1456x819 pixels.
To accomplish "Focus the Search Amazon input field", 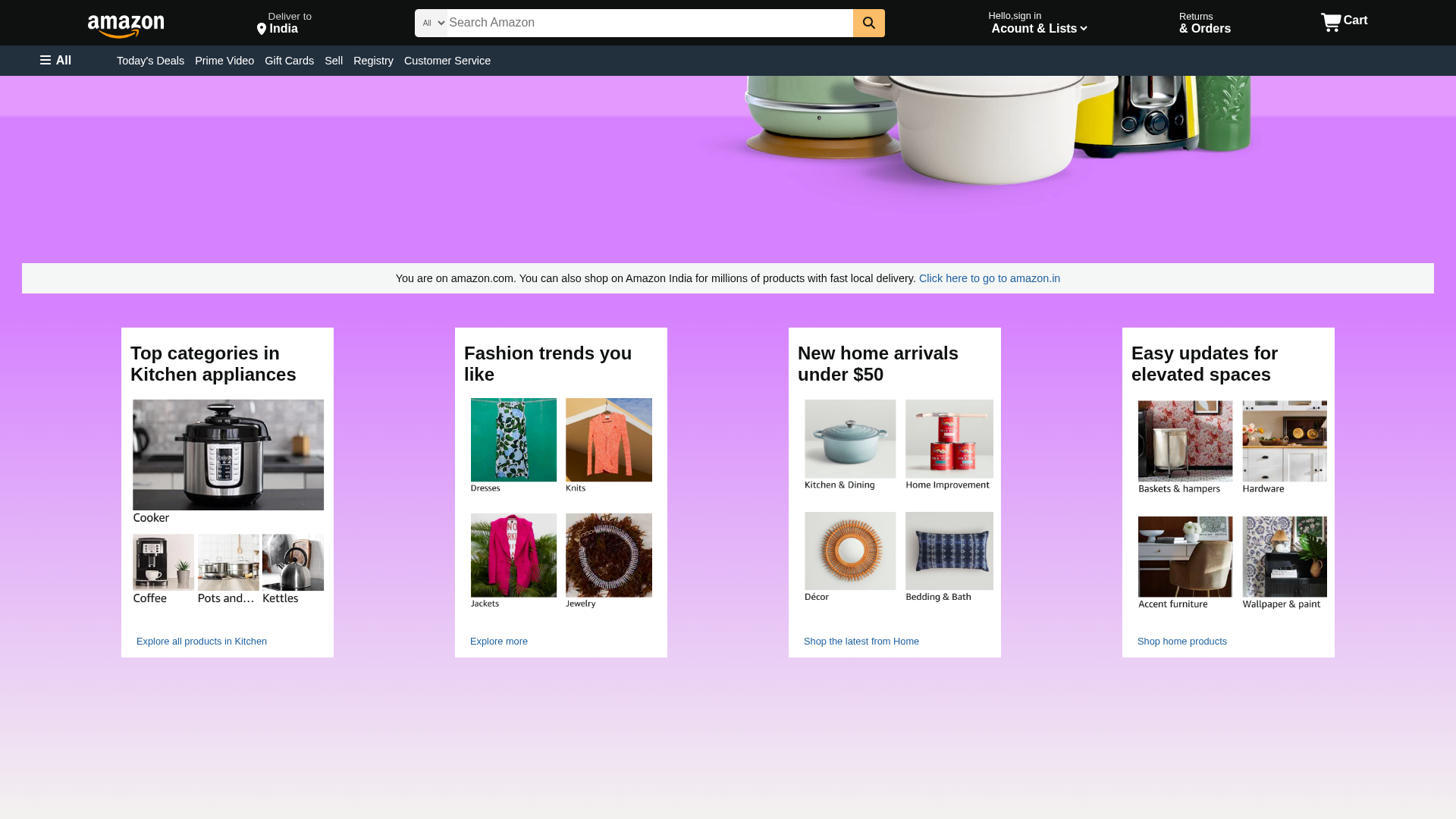I will click(650, 23).
